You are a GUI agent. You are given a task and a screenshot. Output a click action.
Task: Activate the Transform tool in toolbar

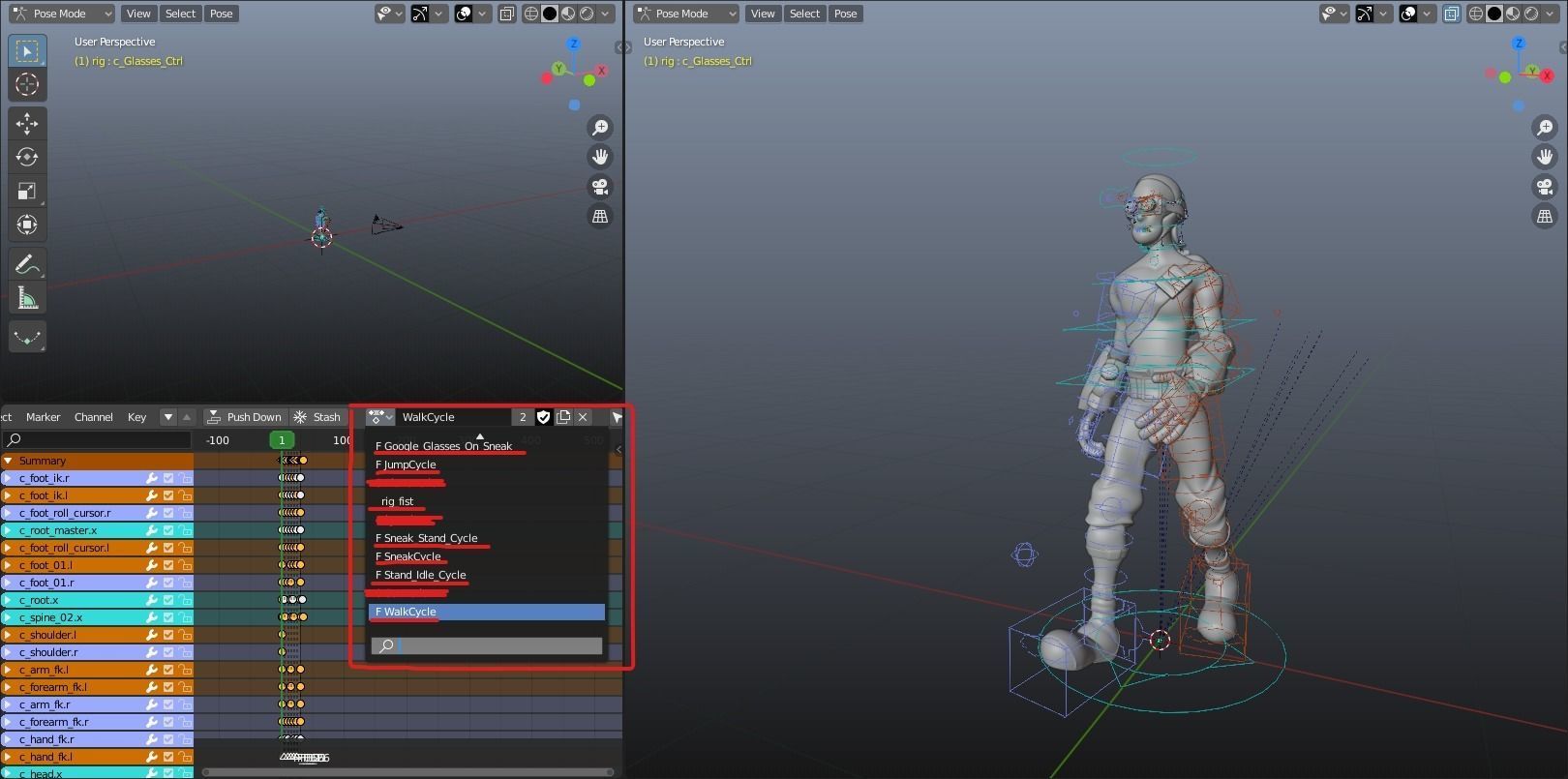point(27,225)
